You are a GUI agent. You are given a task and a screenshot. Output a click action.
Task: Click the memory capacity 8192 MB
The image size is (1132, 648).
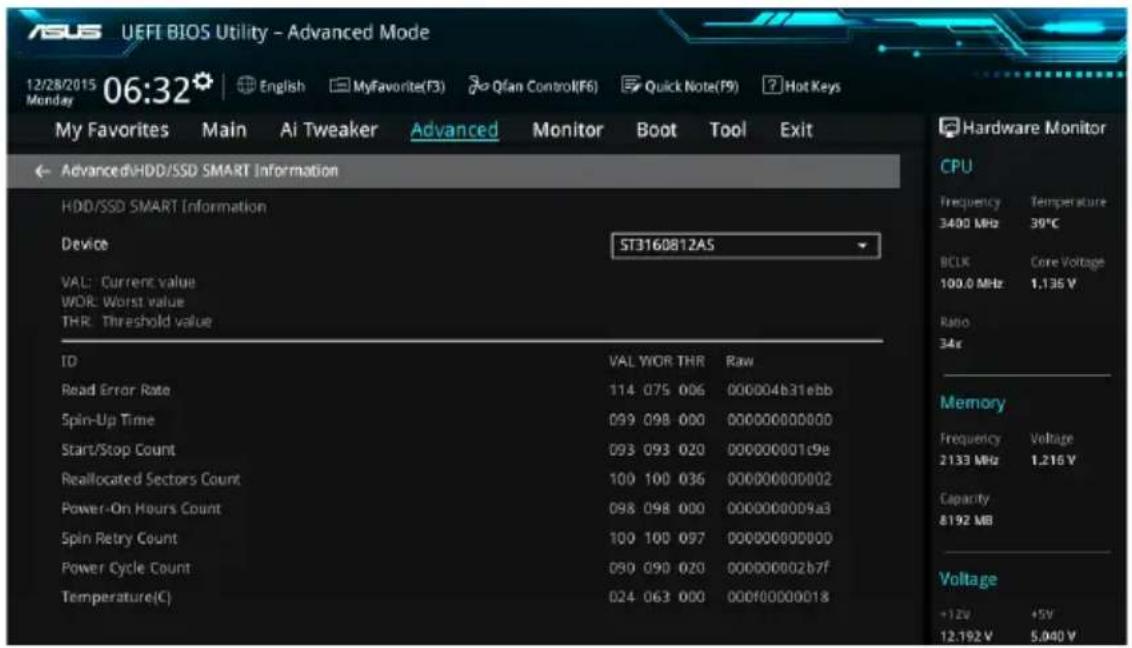(966, 520)
